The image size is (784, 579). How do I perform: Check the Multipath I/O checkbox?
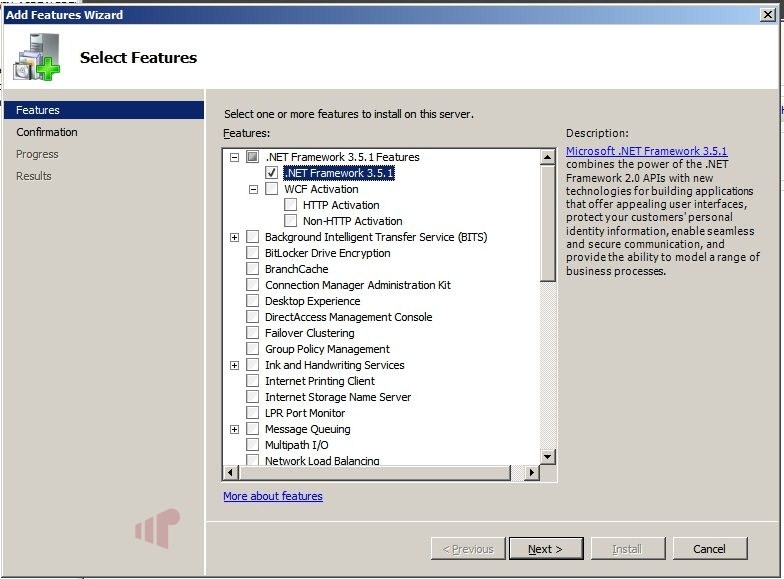click(x=252, y=445)
